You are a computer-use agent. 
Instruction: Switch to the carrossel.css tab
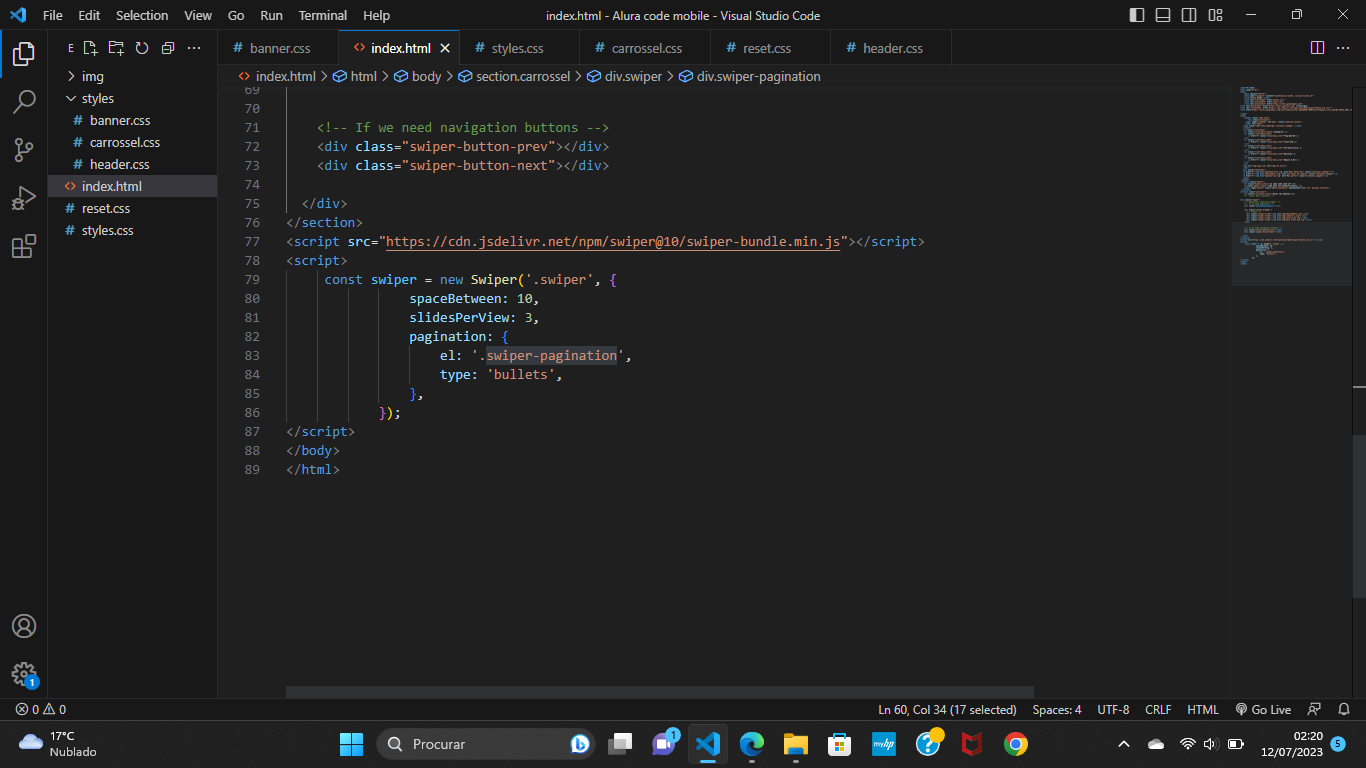coord(646,48)
